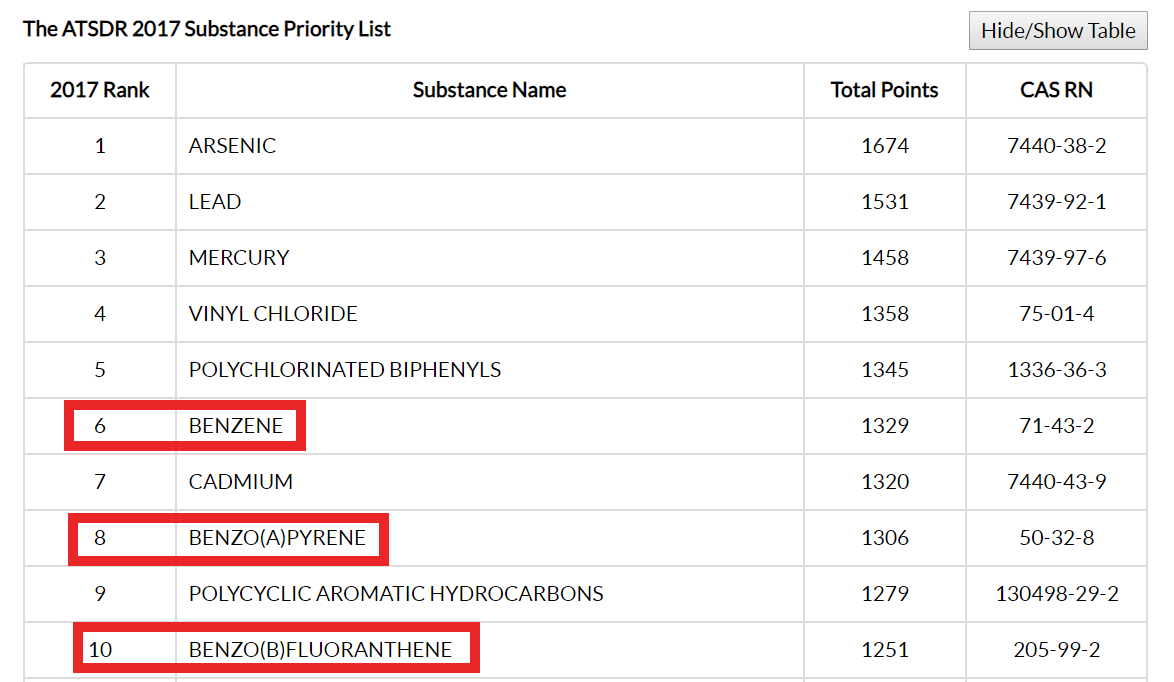Screen dimensions: 1174x682
Task: Click the LEAD substance name
Action: click(215, 201)
